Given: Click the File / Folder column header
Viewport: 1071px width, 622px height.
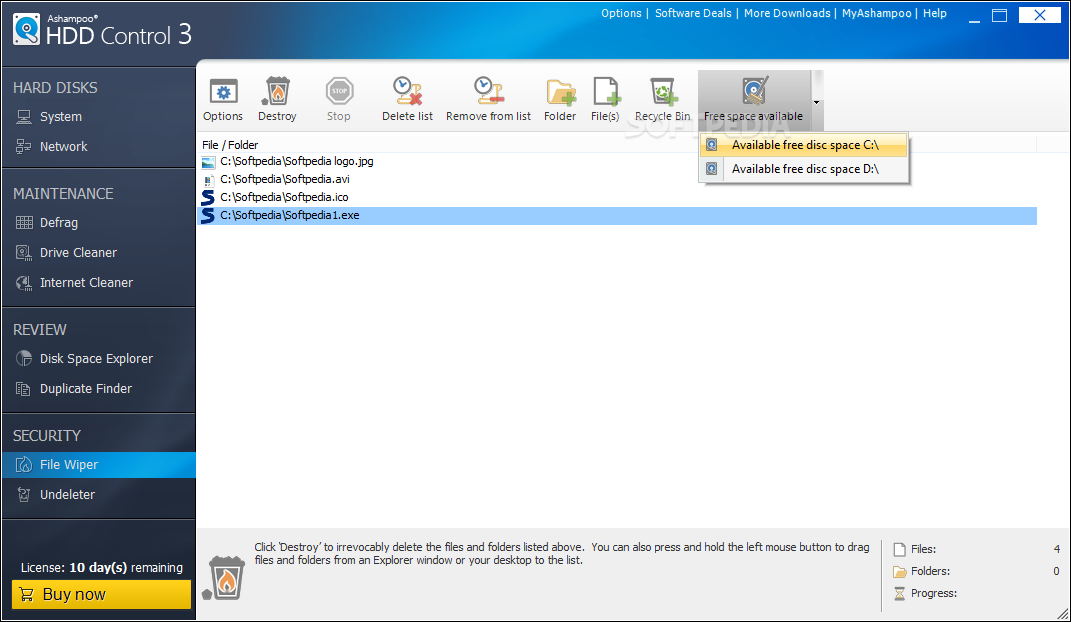Looking at the screenshot, I should click(230, 145).
